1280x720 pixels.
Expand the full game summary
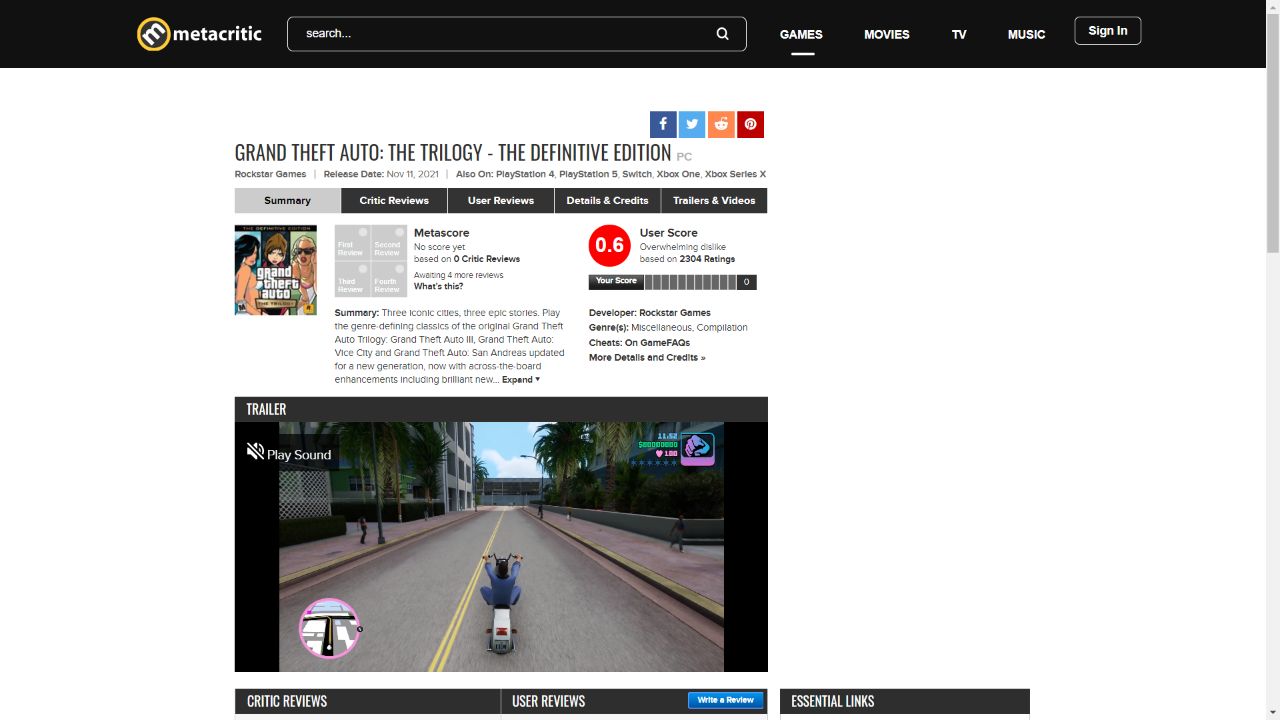point(521,380)
